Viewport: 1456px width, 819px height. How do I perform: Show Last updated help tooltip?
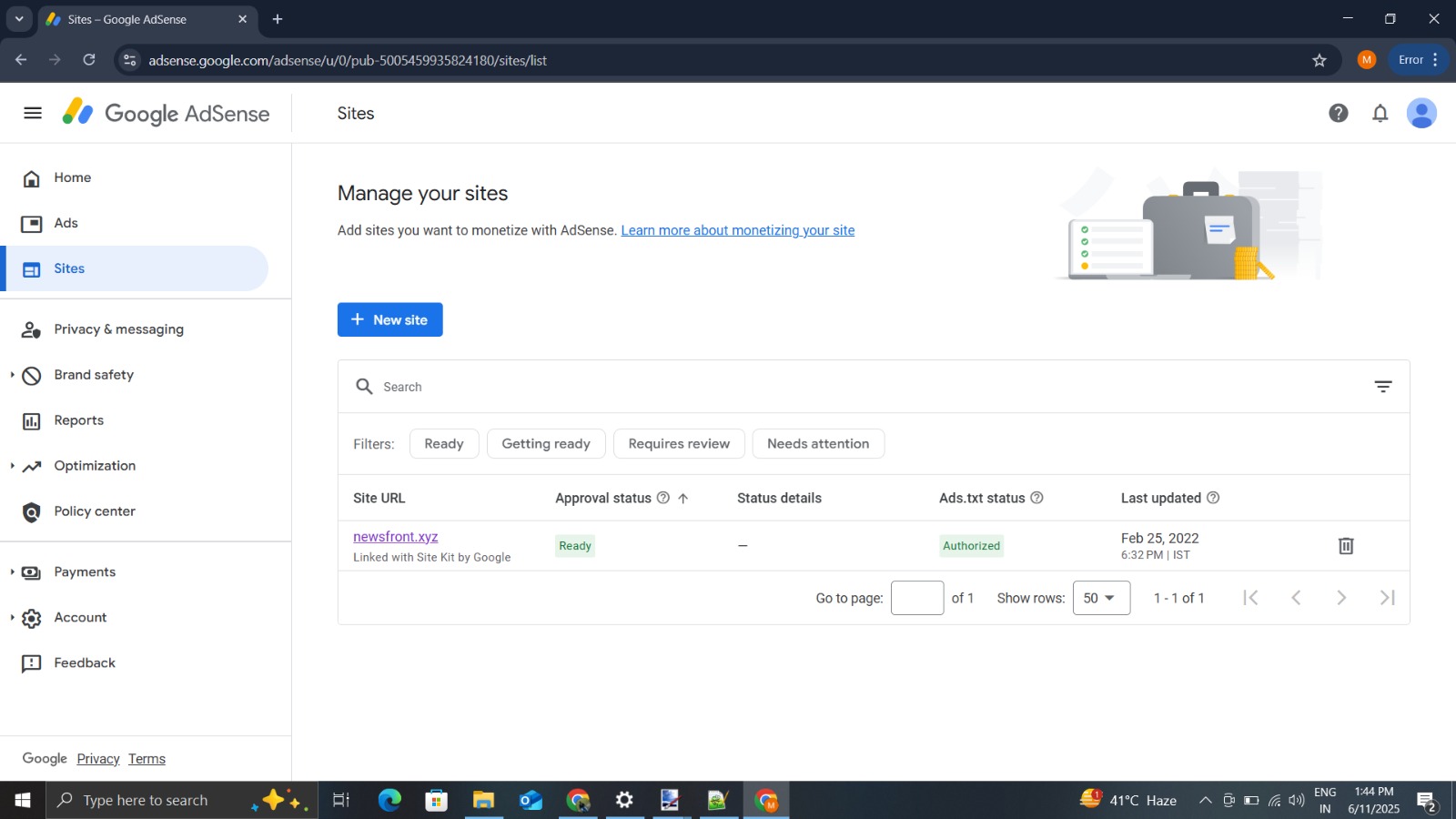pos(1213,498)
